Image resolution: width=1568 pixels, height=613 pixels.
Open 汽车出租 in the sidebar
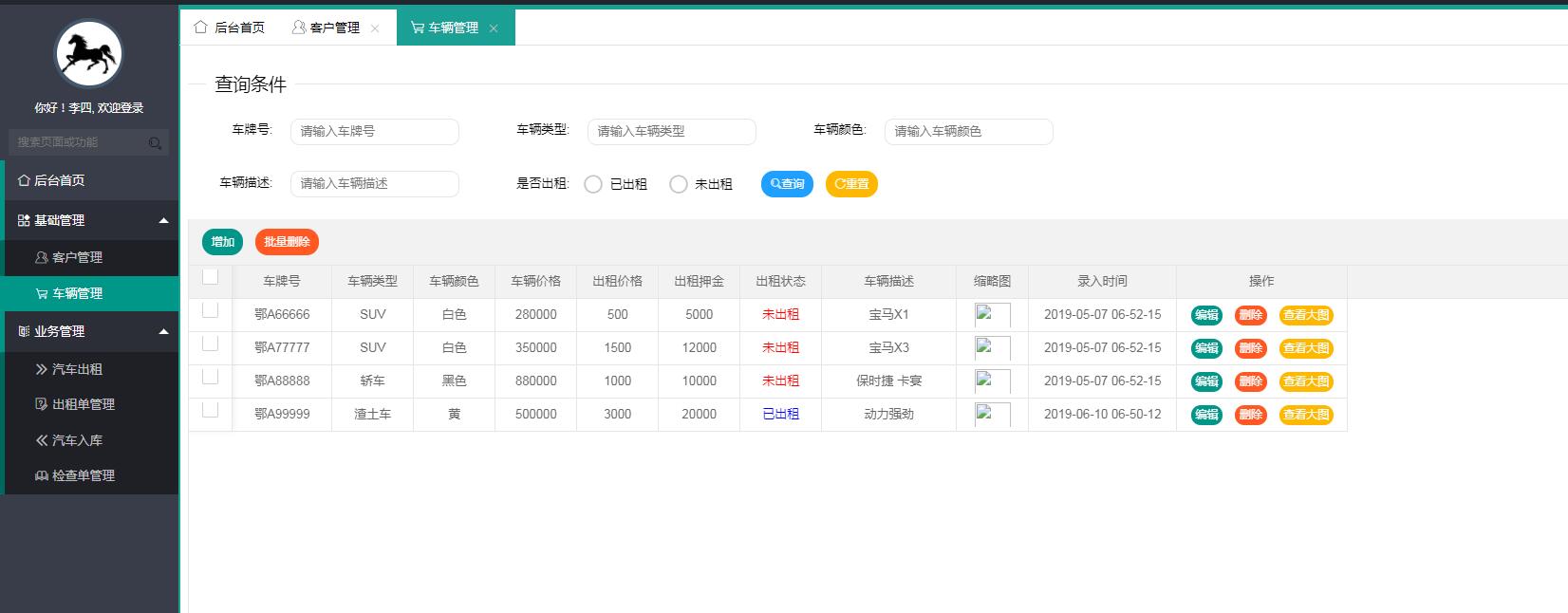(x=77, y=369)
